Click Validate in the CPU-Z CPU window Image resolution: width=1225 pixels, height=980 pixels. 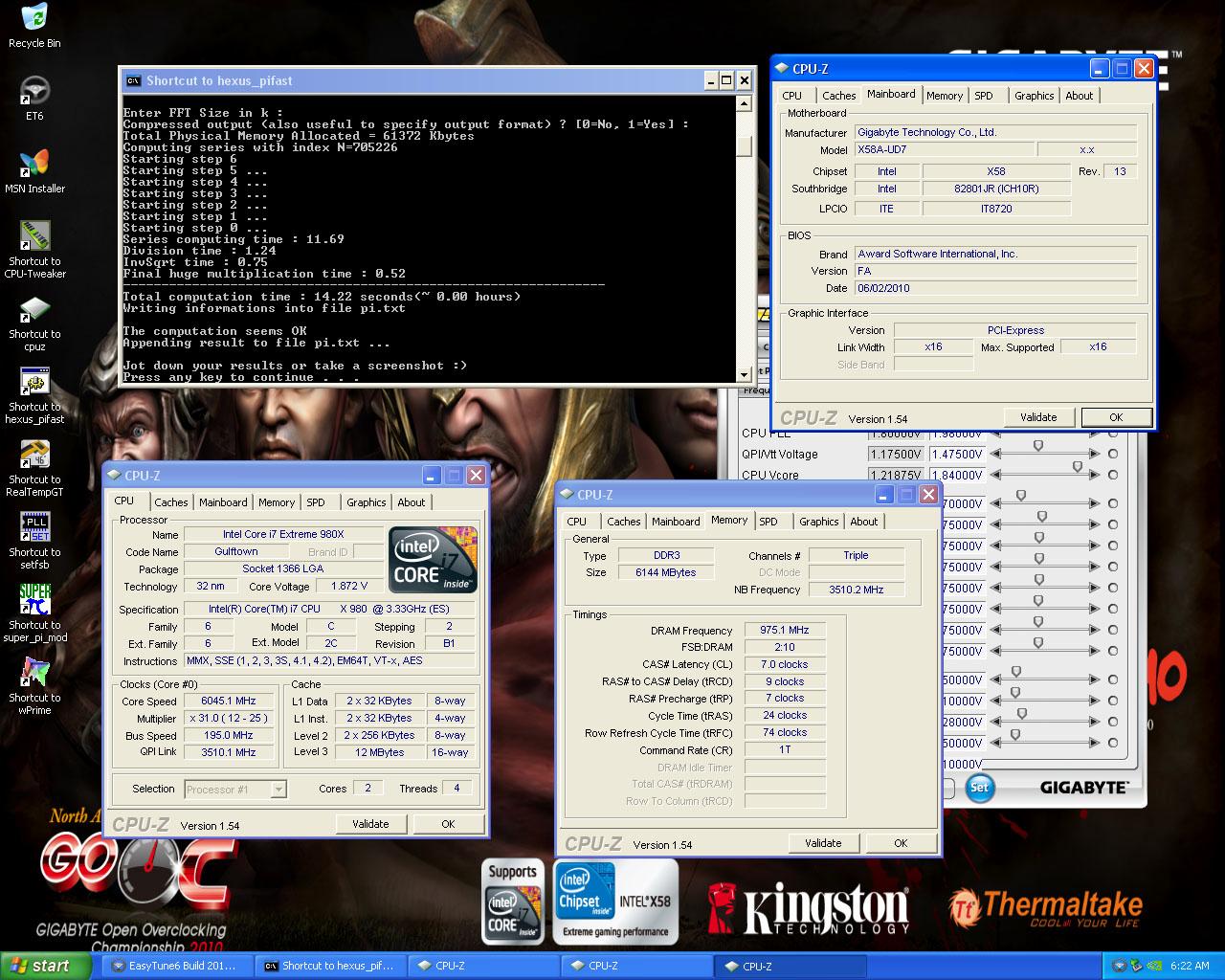(370, 824)
